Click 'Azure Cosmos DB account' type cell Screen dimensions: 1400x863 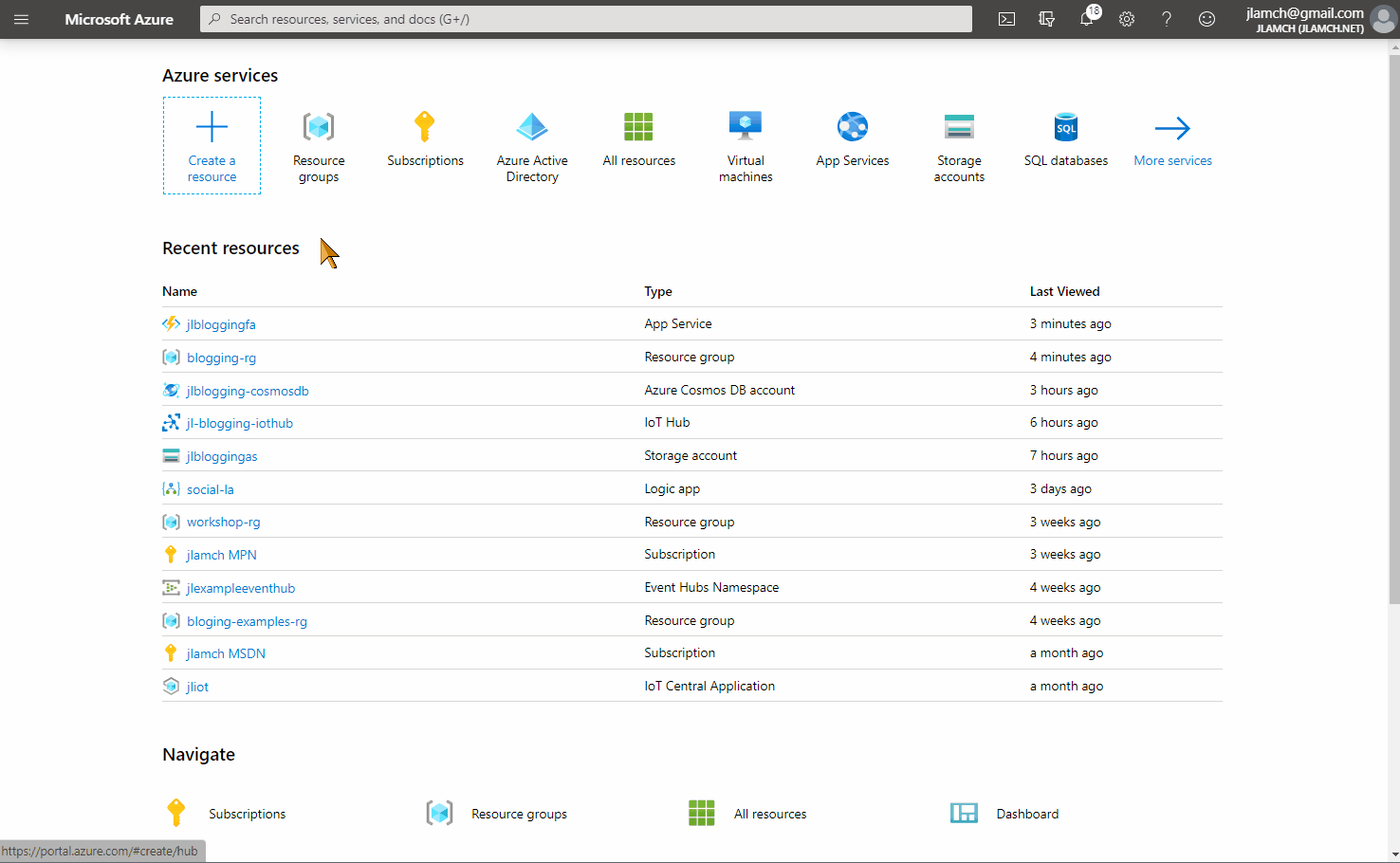719,390
